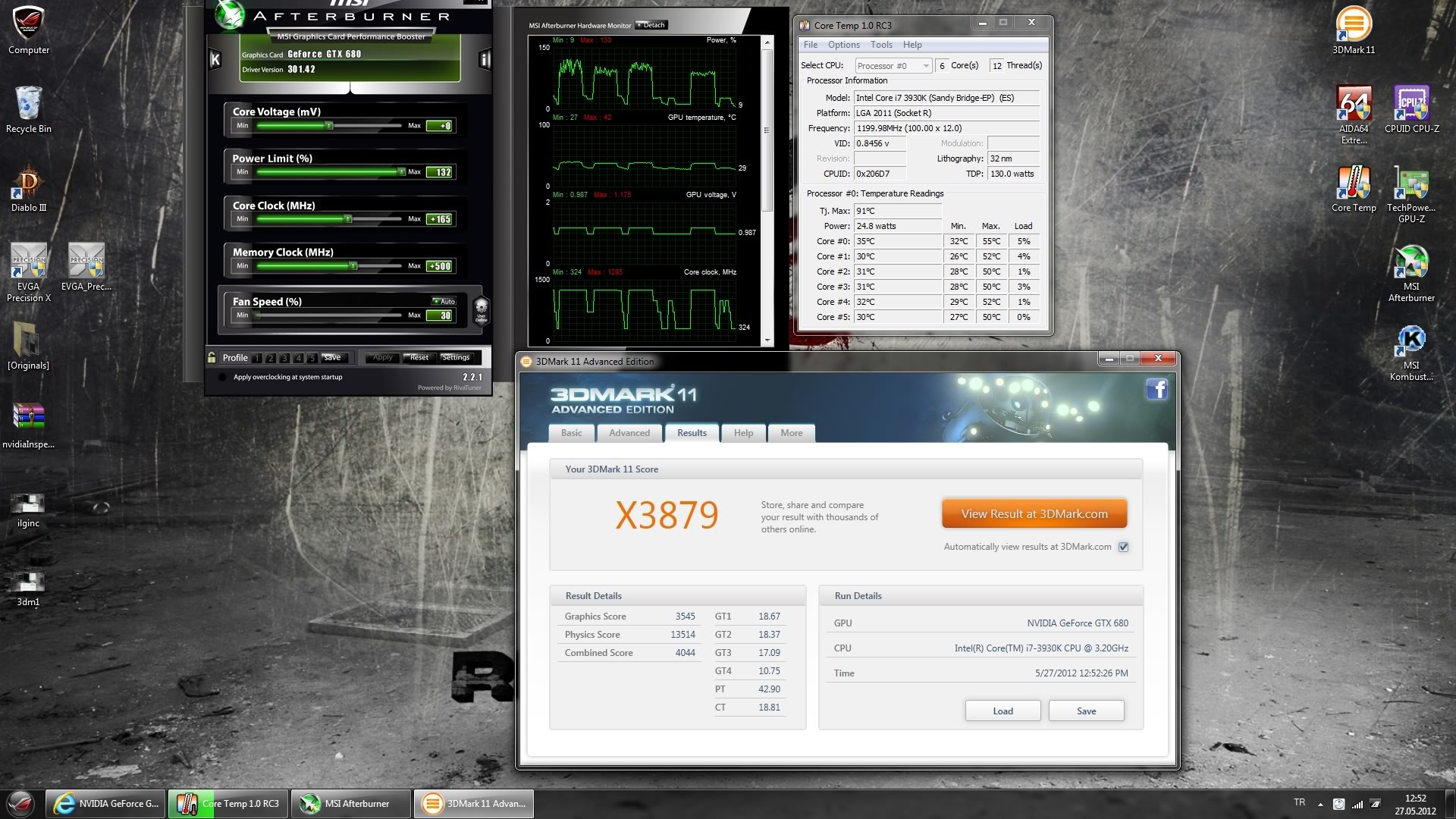Image resolution: width=1456 pixels, height=819 pixels.
Task: Open the network signal tray icon
Action: [x=1357, y=804]
